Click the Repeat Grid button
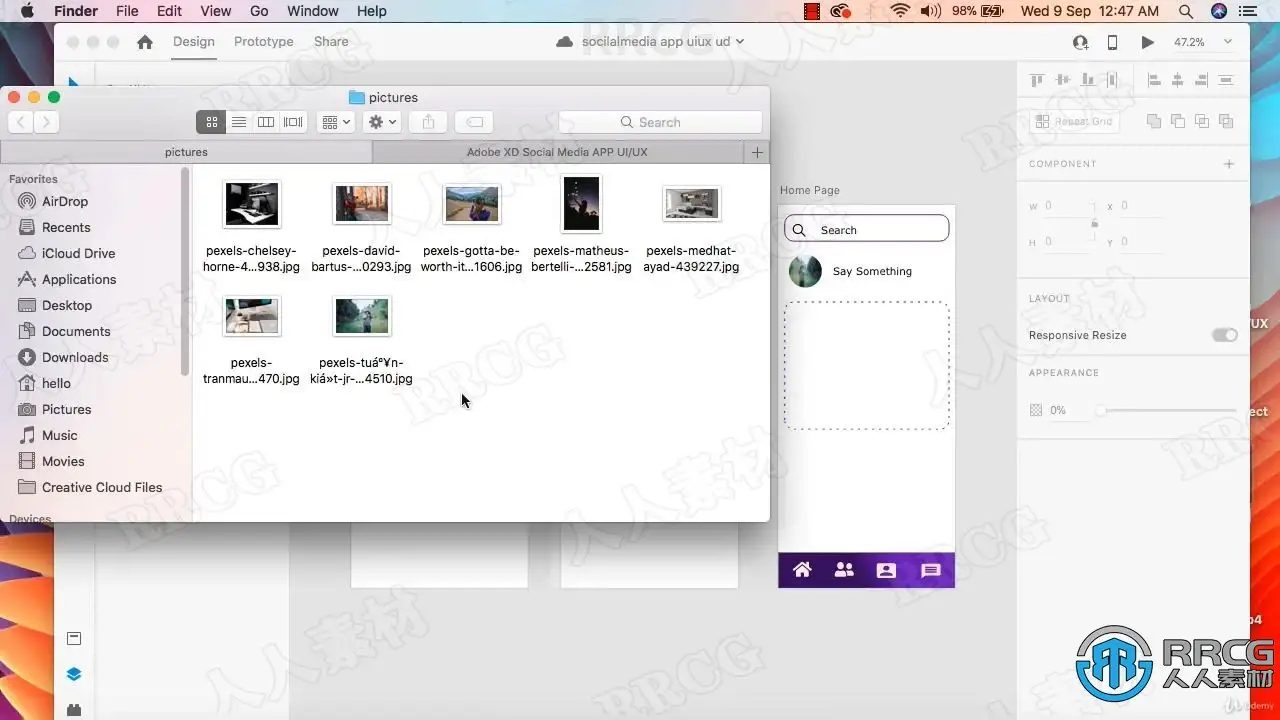Screen dimensions: 1280x720 [1074, 121]
